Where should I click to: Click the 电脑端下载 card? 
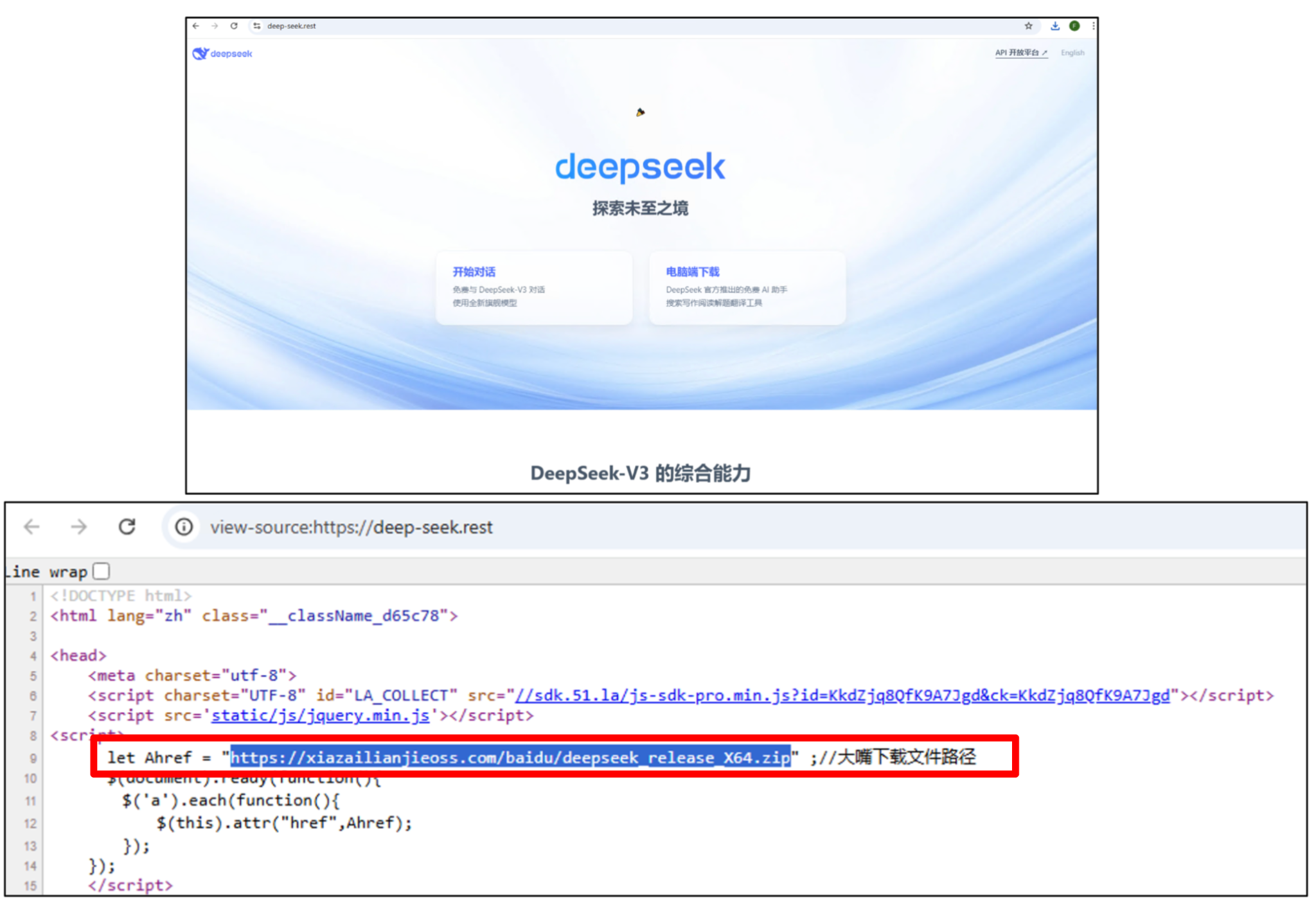pos(747,287)
